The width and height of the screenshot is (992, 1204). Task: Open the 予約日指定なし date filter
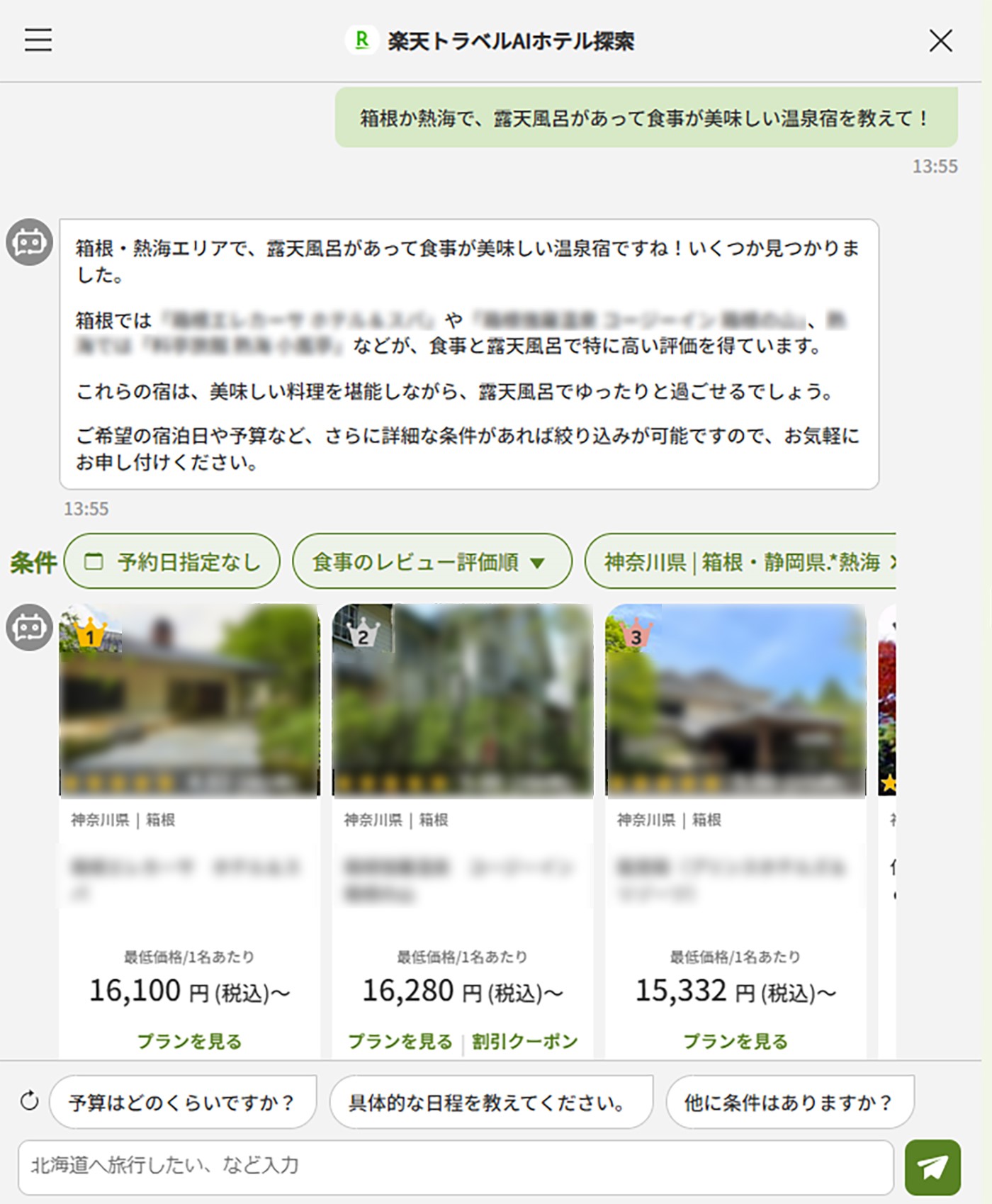tap(172, 562)
